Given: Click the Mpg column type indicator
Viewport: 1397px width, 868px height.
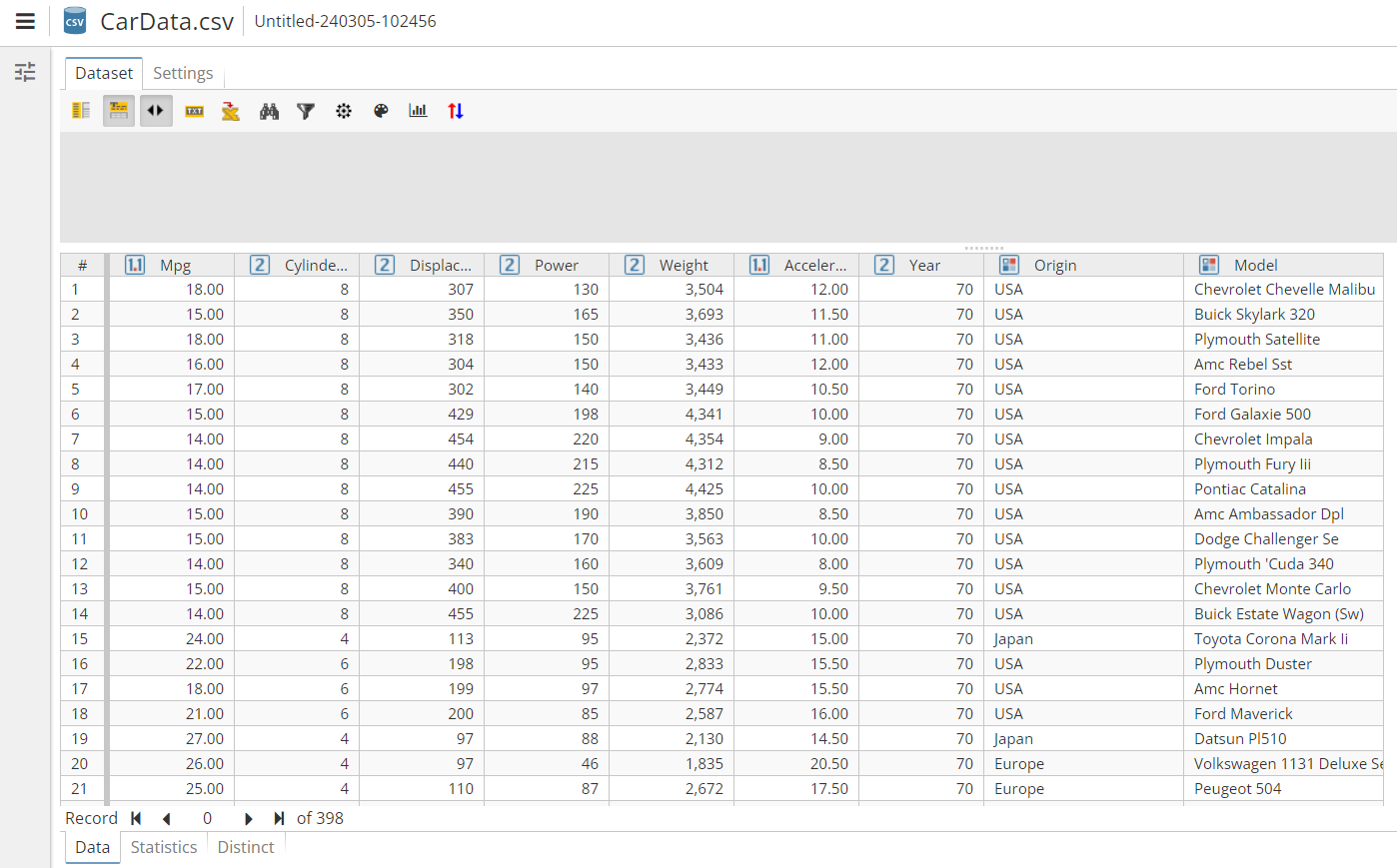Looking at the screenshot, I should point(134,264).
